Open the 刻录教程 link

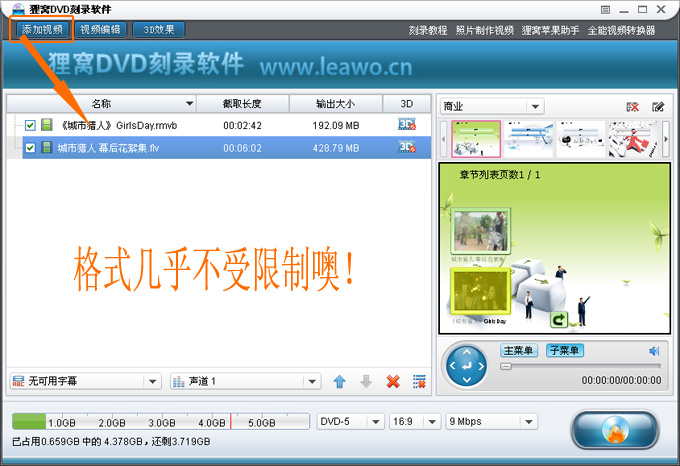[x=428, y=30]
